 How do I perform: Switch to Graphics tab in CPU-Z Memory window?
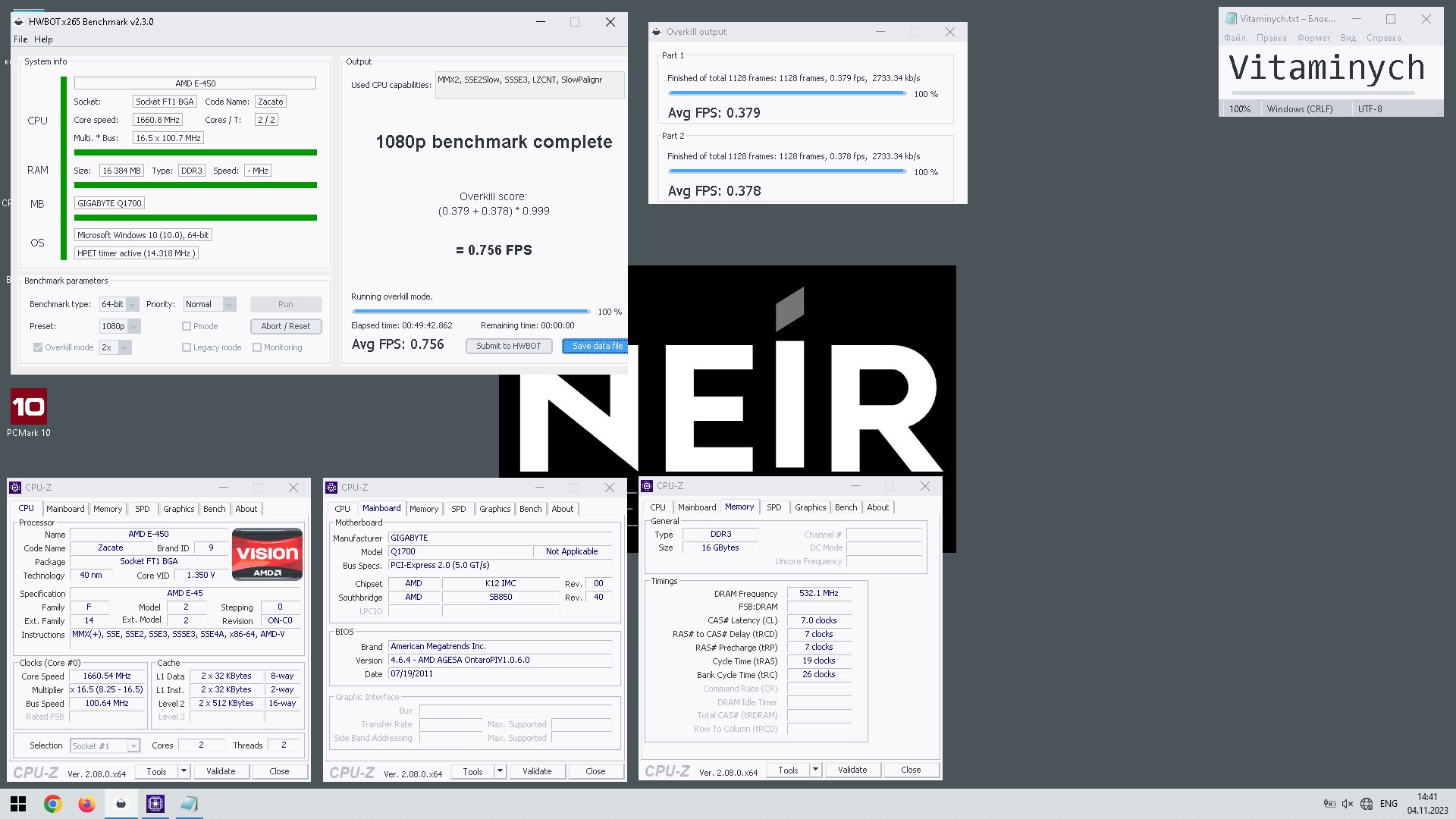point(810,507)
